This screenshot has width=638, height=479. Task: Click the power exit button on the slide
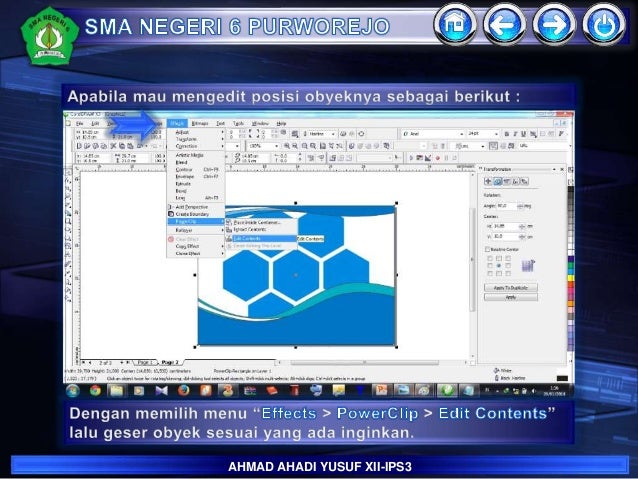(604, 24)
